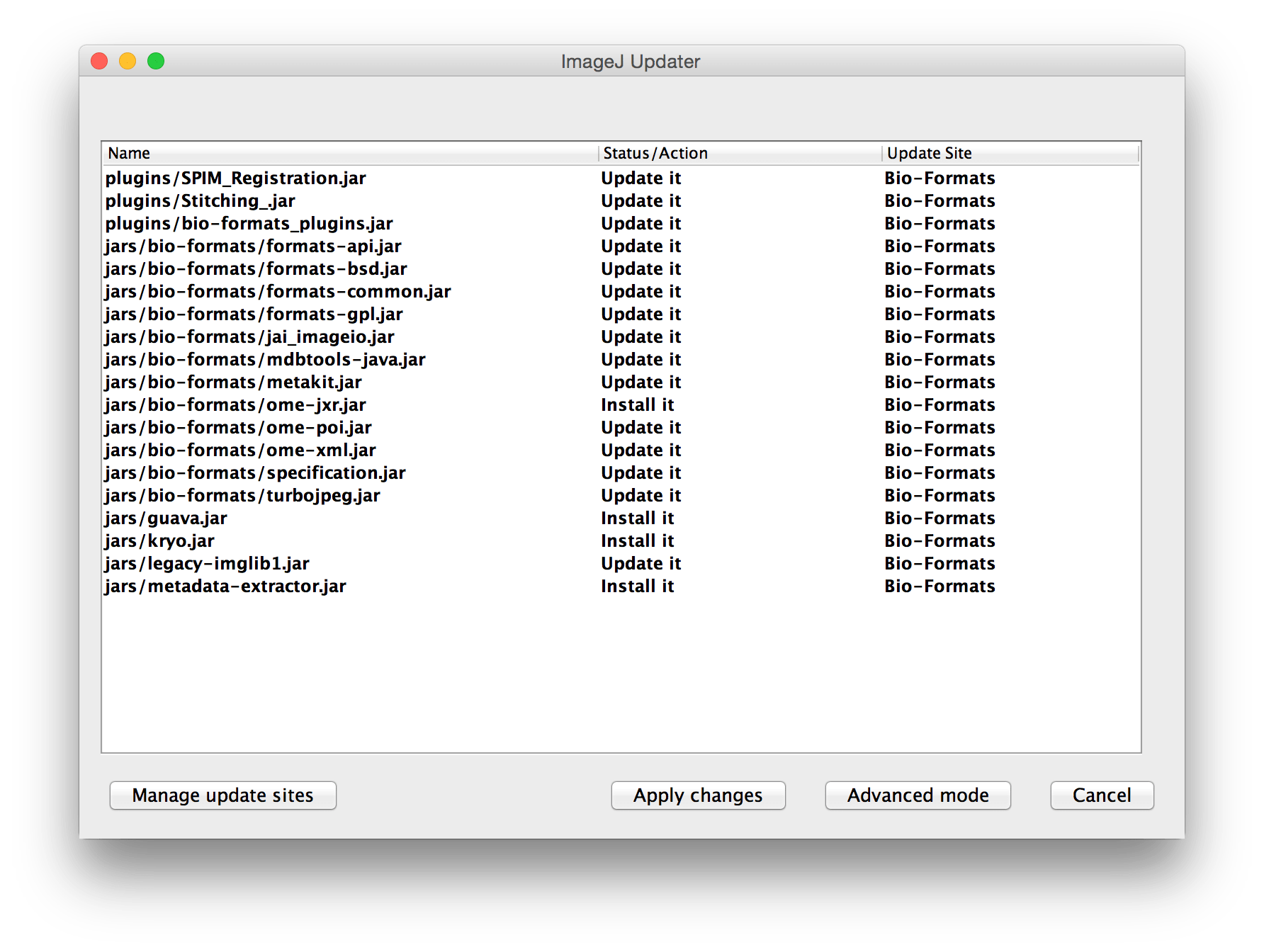This screenshot has width=1264, height=952.
Task: Click the Update Site column header
Action: click(929, 154)
